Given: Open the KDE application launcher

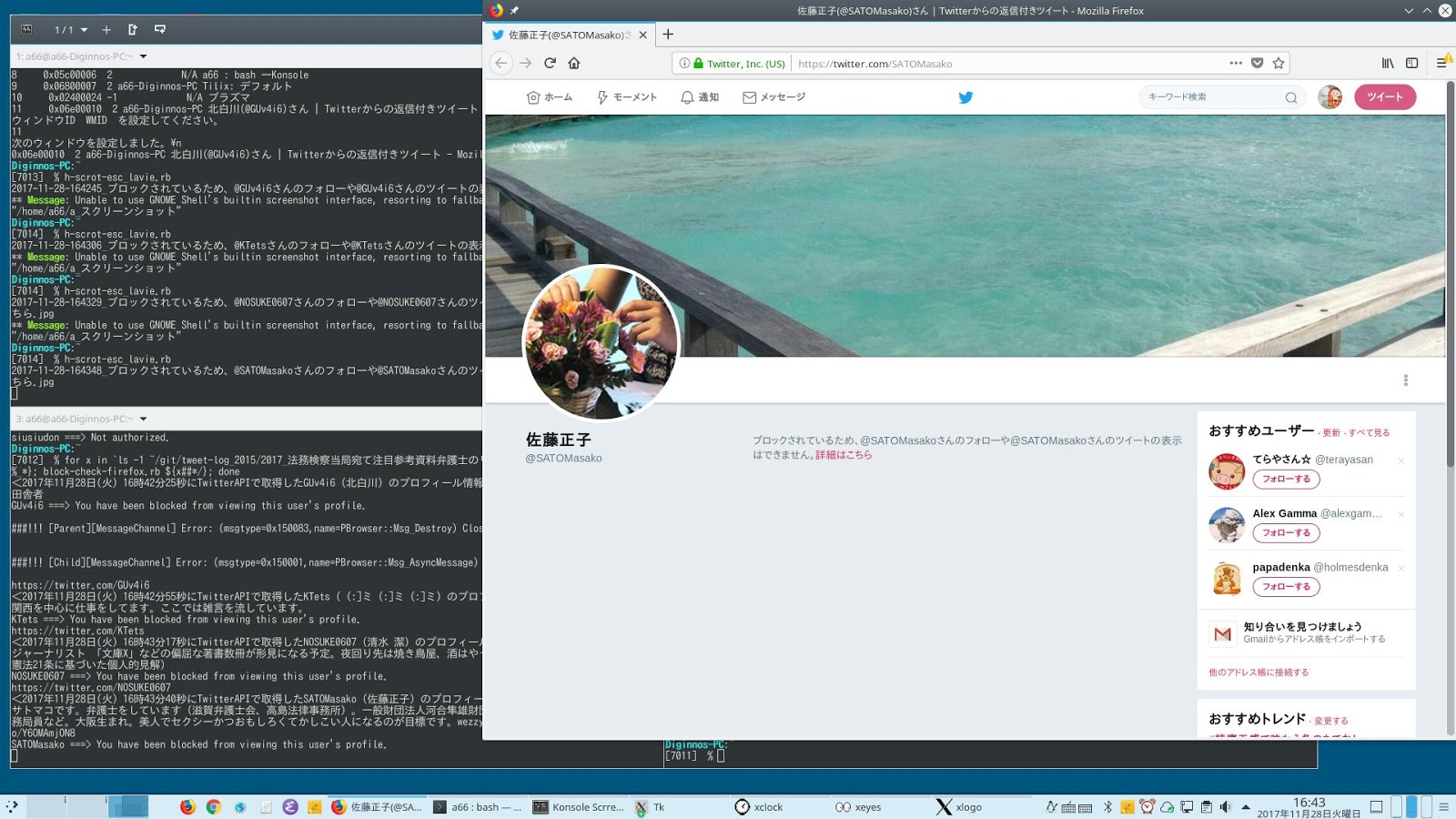Looking at the screenshot, I should (x=12, y=806).
